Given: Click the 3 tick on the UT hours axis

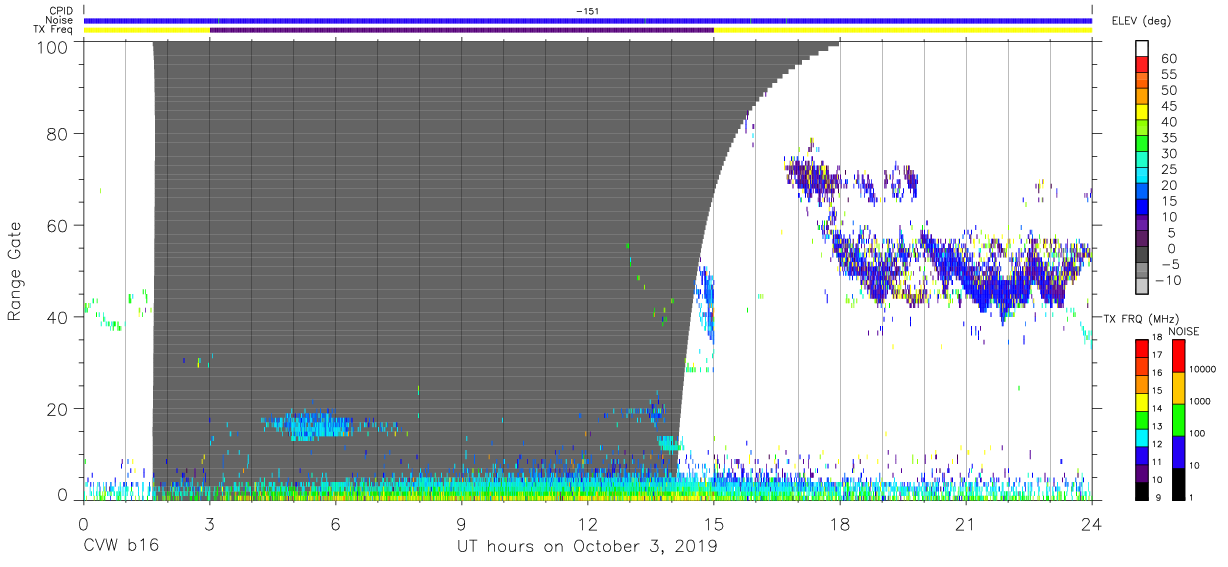Looking at the screenshot, I should [x=209, y=523].
